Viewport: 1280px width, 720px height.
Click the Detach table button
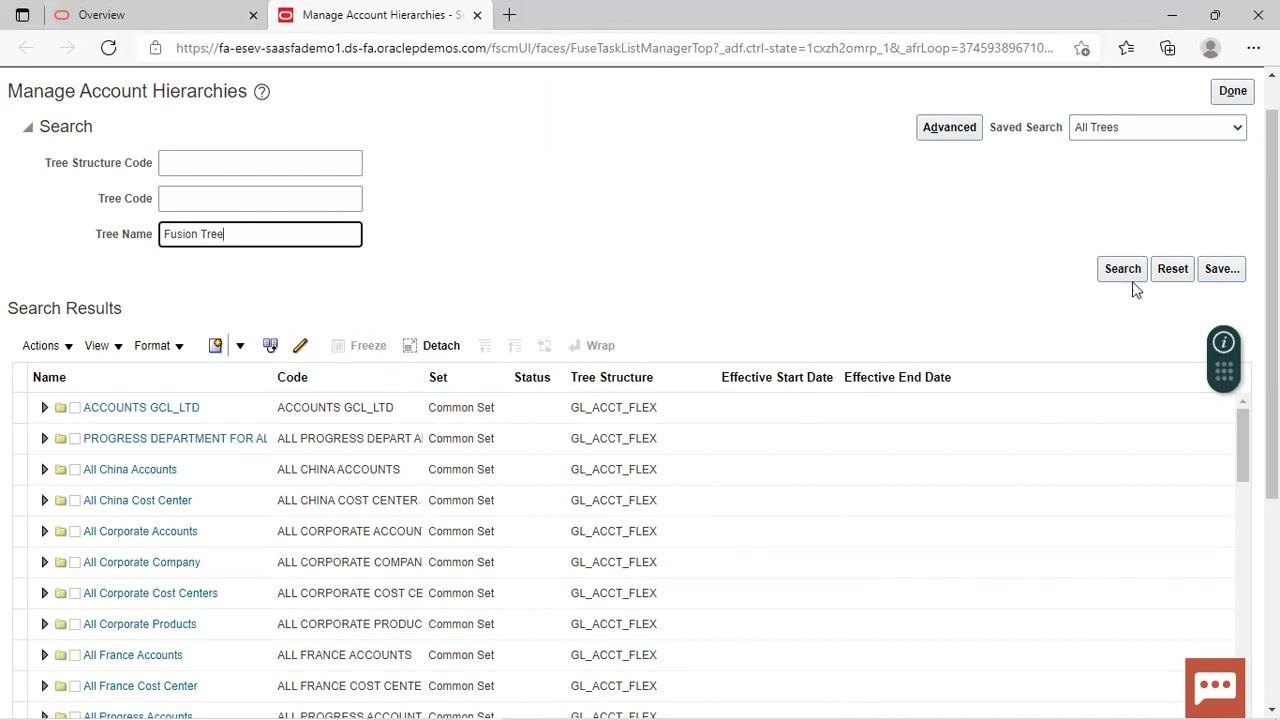click(431, 345)
